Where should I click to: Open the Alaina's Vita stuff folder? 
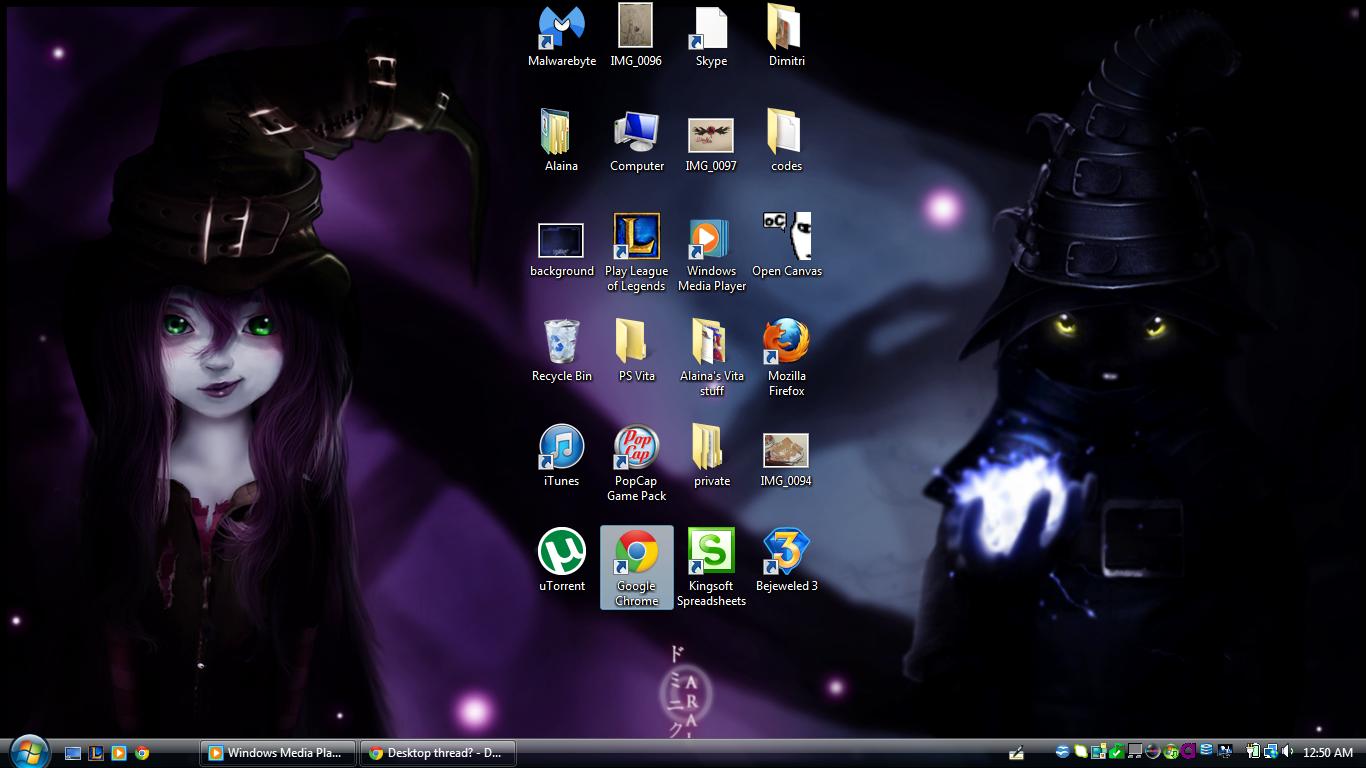(711, 357)
